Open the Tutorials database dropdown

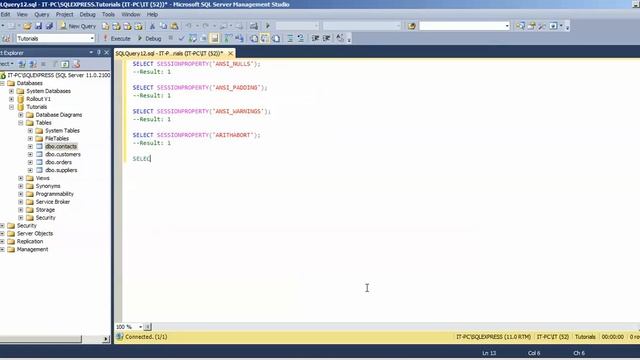tap(92, 38)
